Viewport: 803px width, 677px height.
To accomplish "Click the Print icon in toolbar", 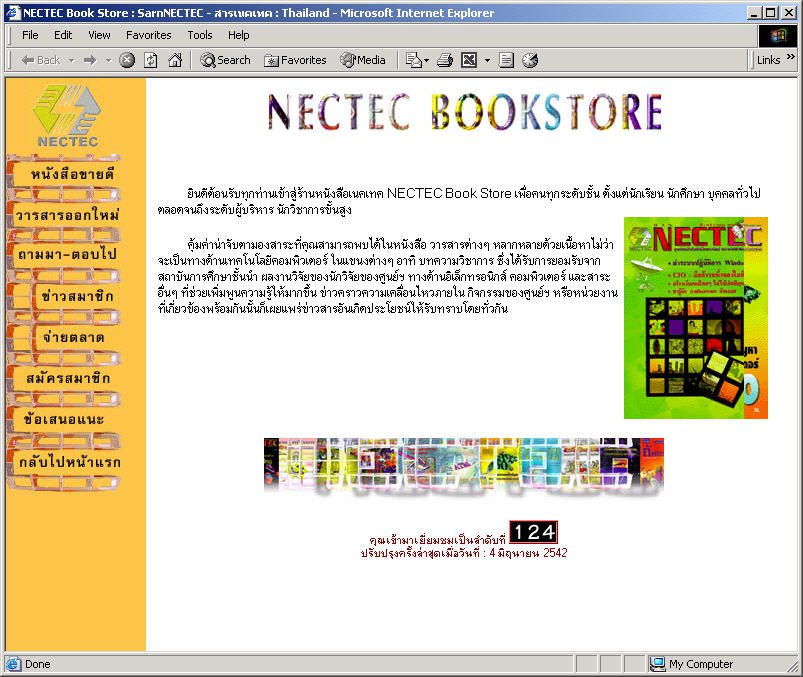I will coord(445,60).
